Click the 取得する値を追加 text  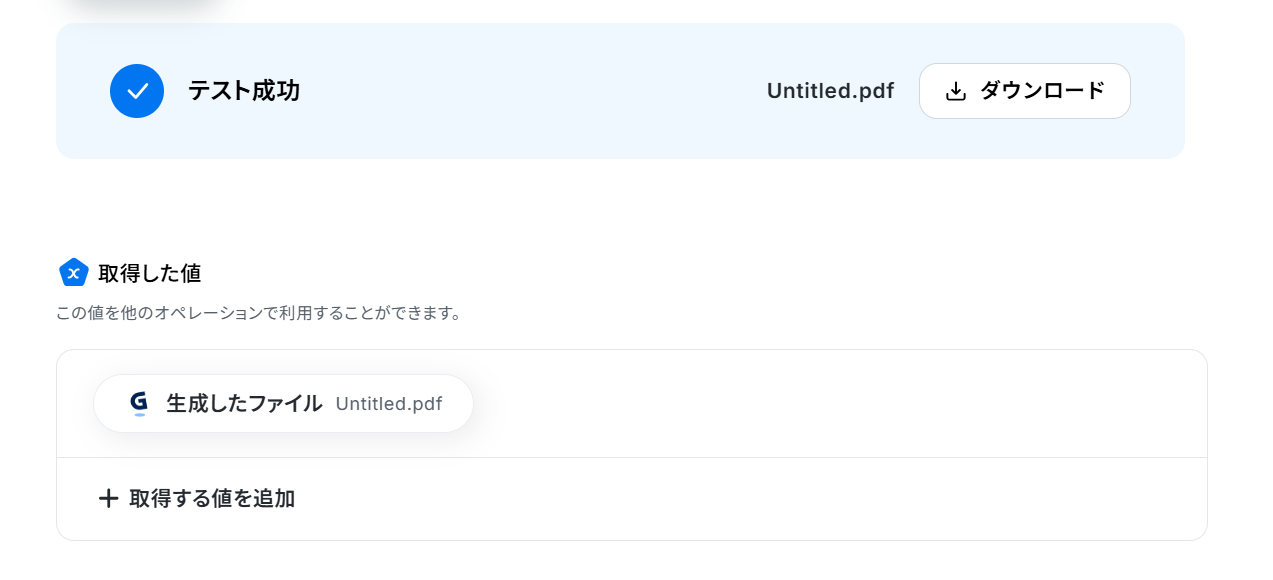pos(212,498)
